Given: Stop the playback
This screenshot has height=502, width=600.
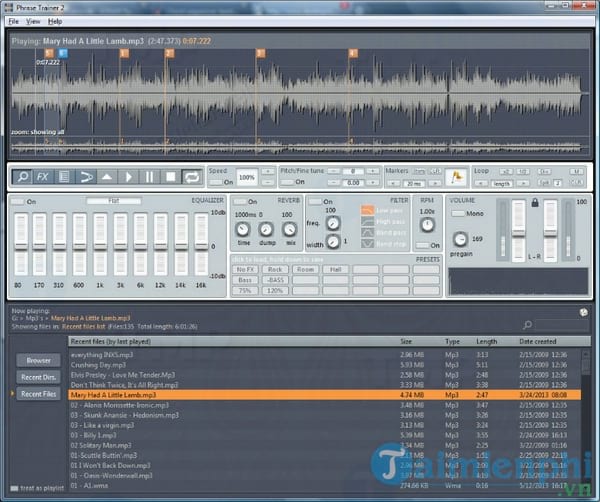Looking at the screenshot, I should 170,176.
